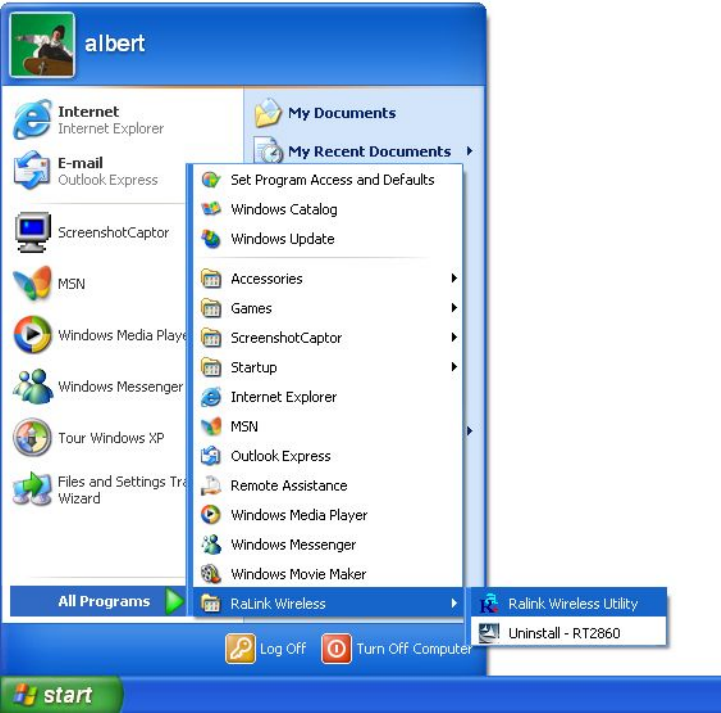Image resolution: width=721 pixels, height=713 pixels.
Task: Expand the Startup submenu arrow
Action: (454, 366)
